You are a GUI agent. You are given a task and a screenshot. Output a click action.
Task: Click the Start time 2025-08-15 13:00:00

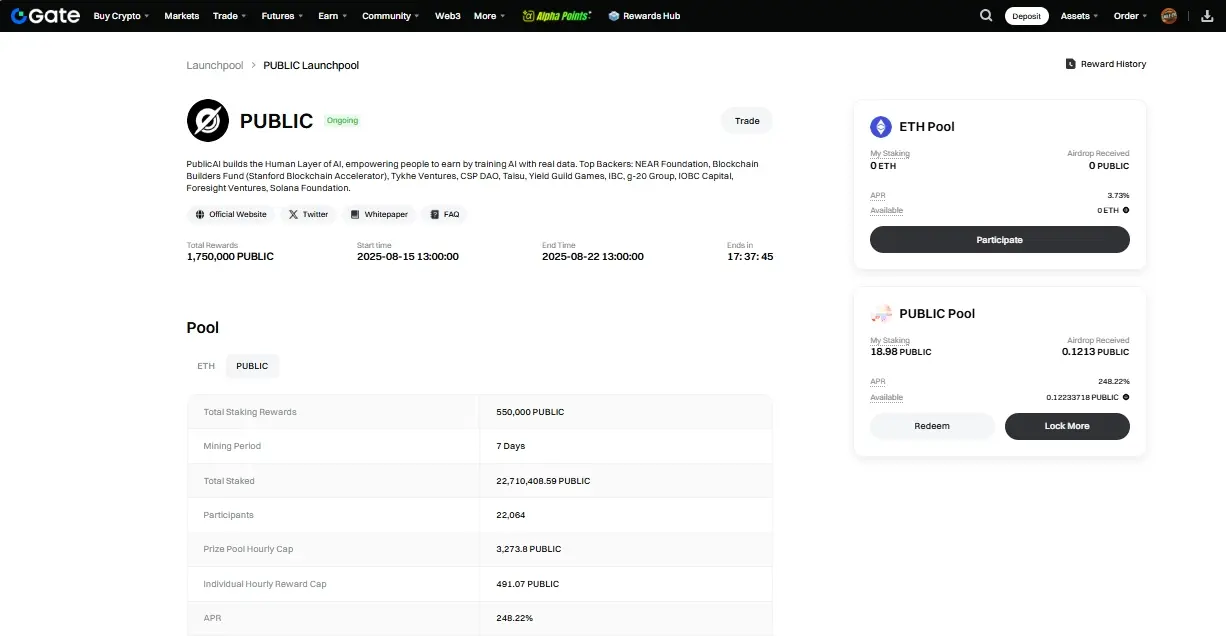408,257
